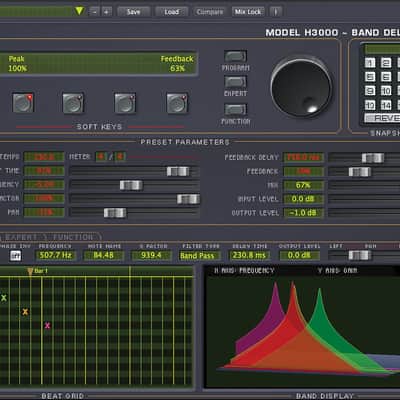Select snapshot slot 6

tap(386, 77)
